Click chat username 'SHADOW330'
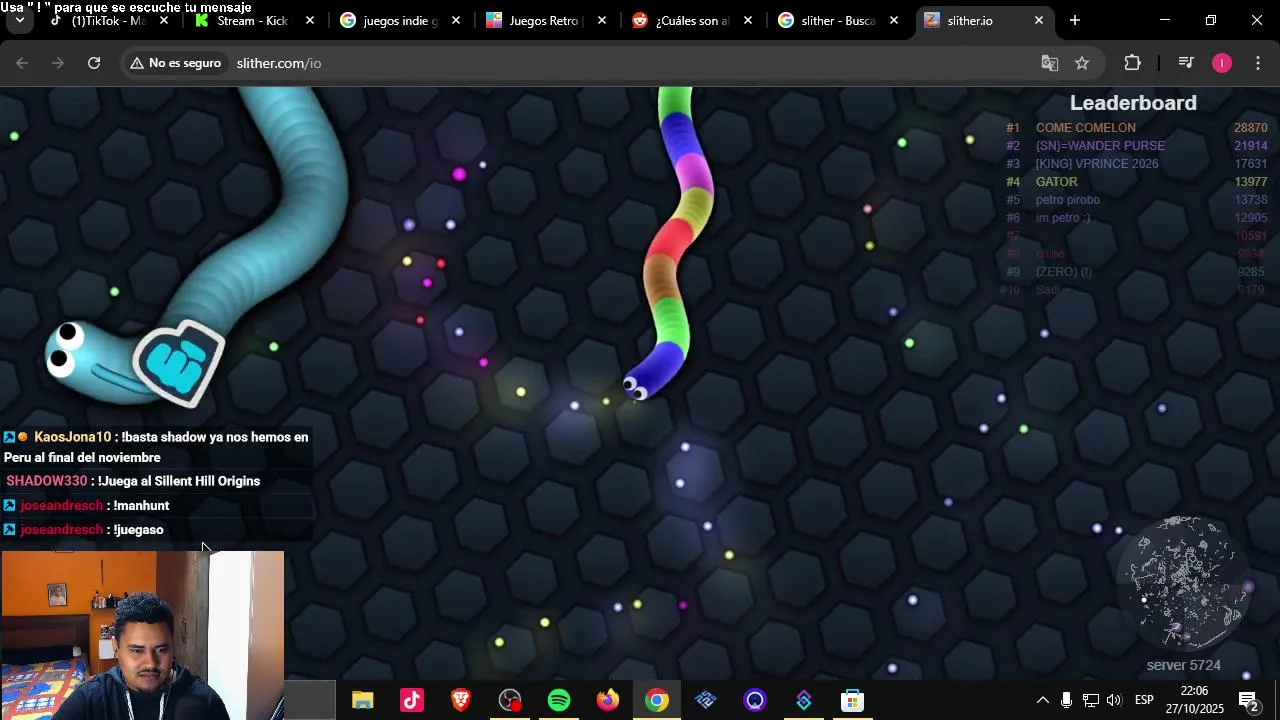Screen dimensions: 1280x720 (47, 481)
